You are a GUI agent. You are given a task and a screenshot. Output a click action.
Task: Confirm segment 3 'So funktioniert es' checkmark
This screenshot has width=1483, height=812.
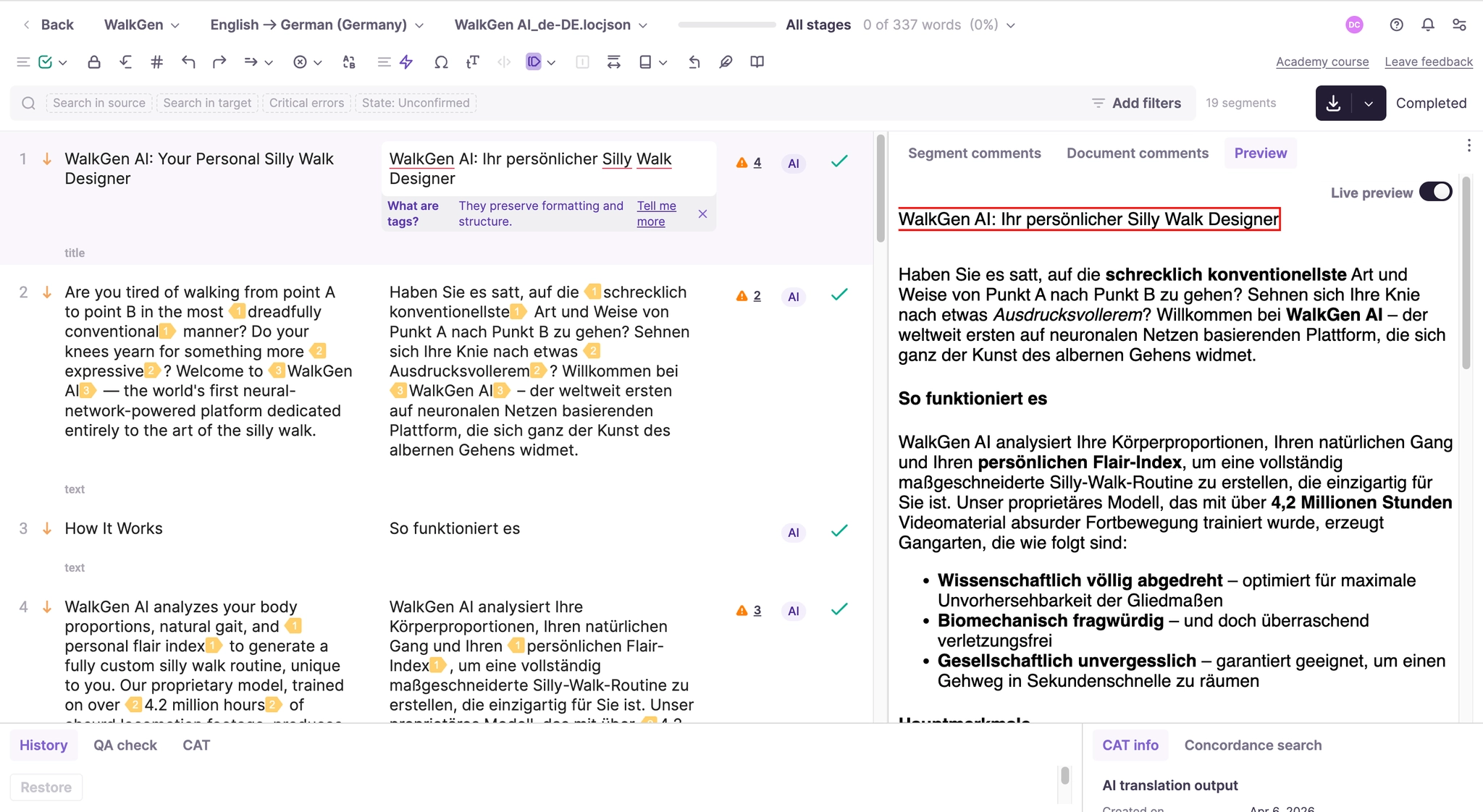point(839,530)
